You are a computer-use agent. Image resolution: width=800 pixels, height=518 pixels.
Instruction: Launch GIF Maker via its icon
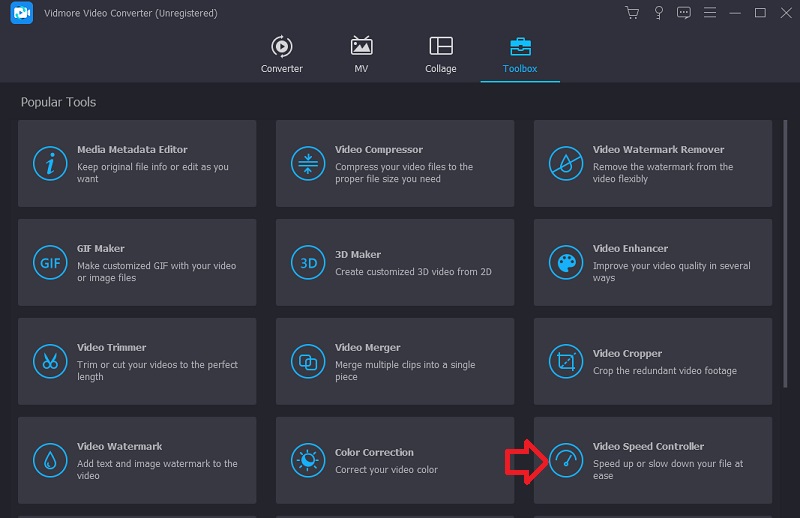click(50, 262)
